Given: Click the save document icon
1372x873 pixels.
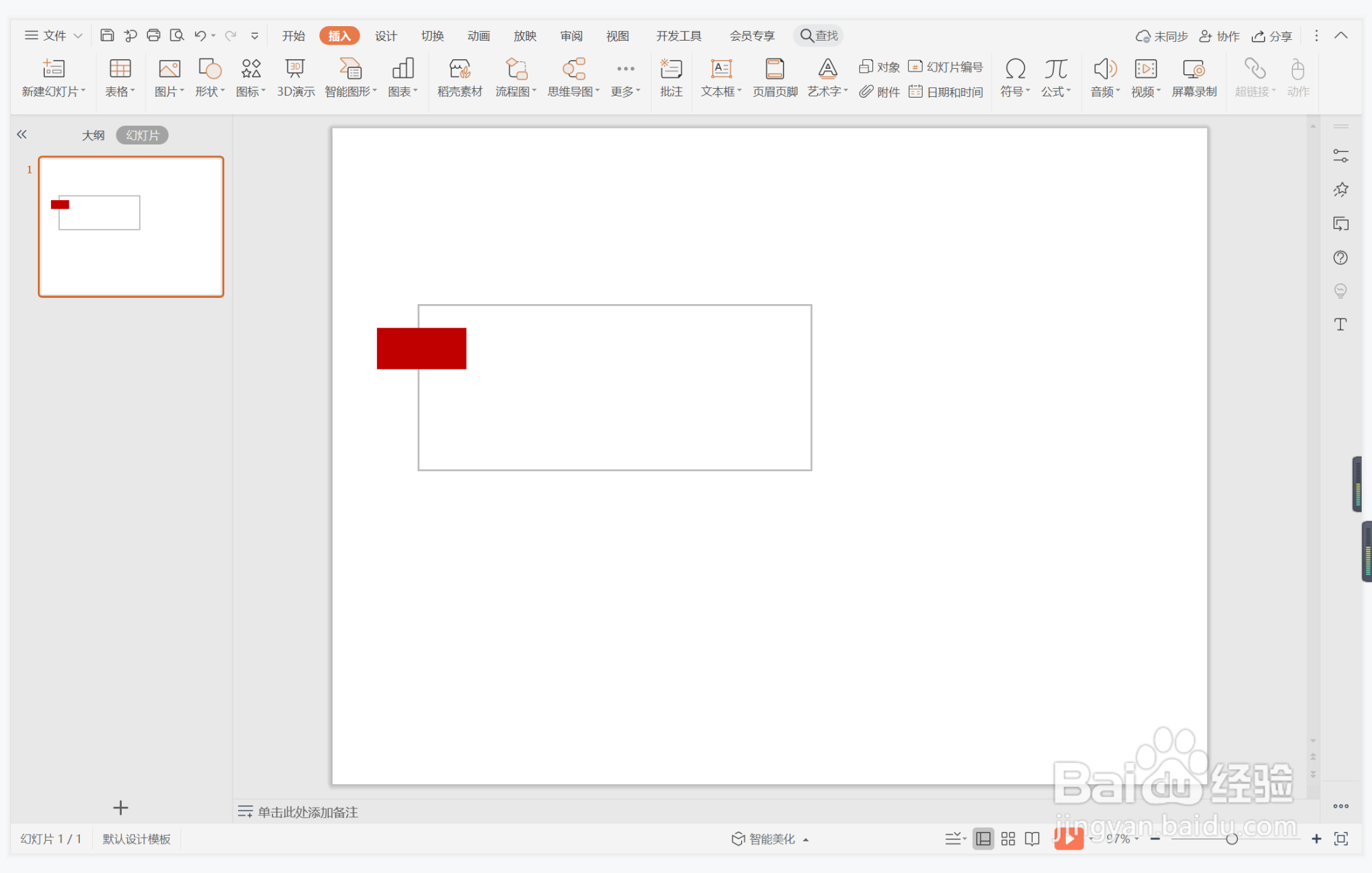Looking at the screenshot, I should point(107,35).
